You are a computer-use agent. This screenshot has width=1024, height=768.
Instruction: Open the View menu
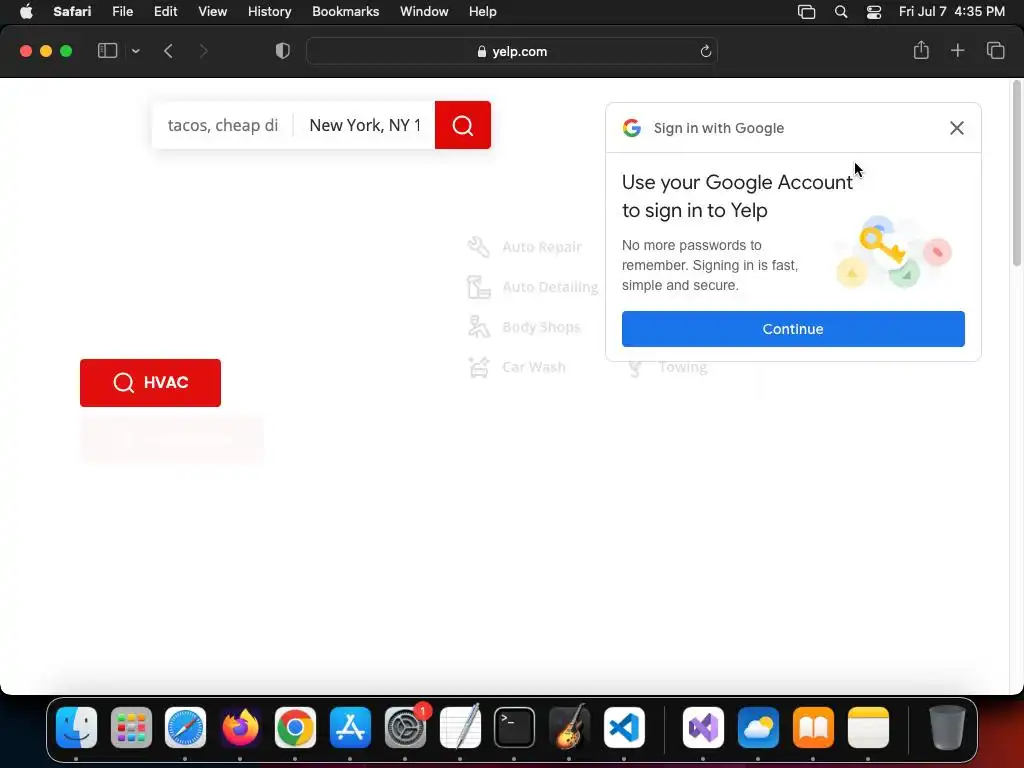point(212,11)
